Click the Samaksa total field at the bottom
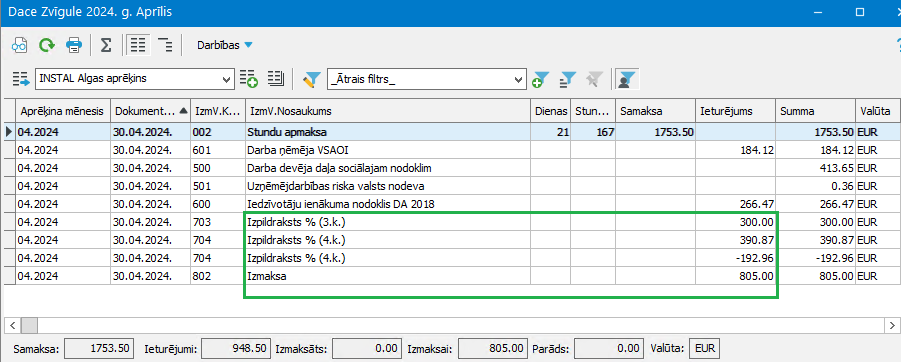The width and height of the screenshot is (901, 362). 99,348
